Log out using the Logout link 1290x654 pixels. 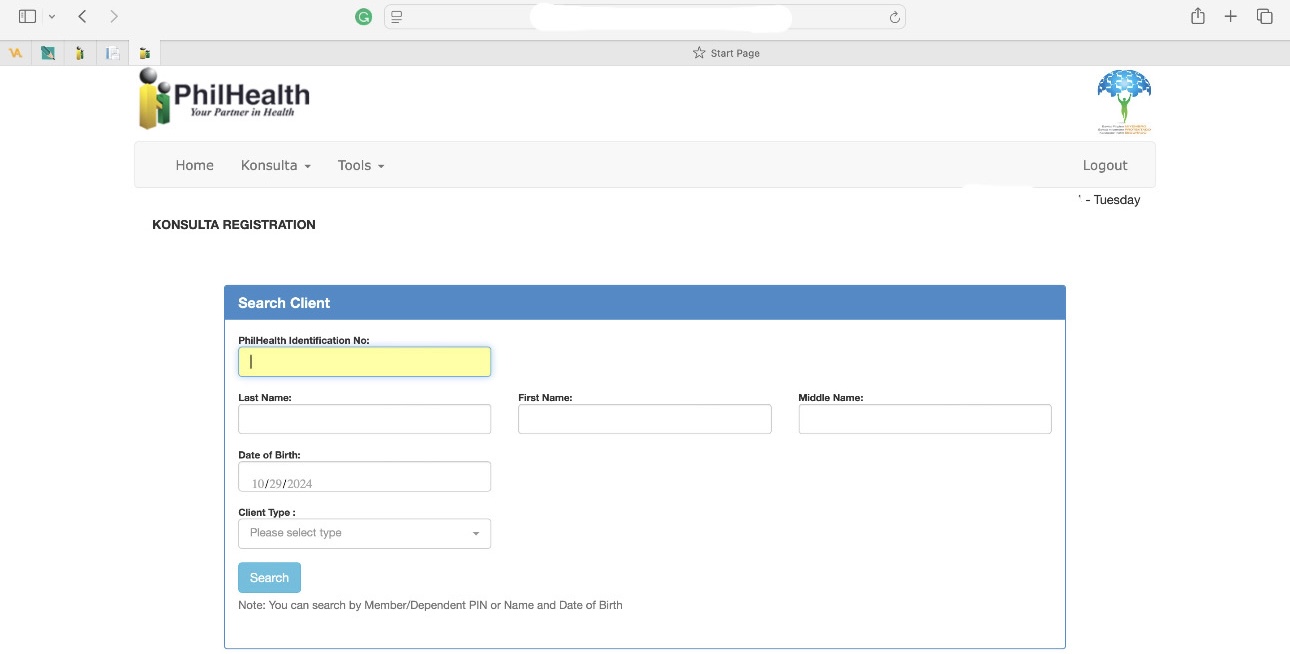click(1105, 165)
